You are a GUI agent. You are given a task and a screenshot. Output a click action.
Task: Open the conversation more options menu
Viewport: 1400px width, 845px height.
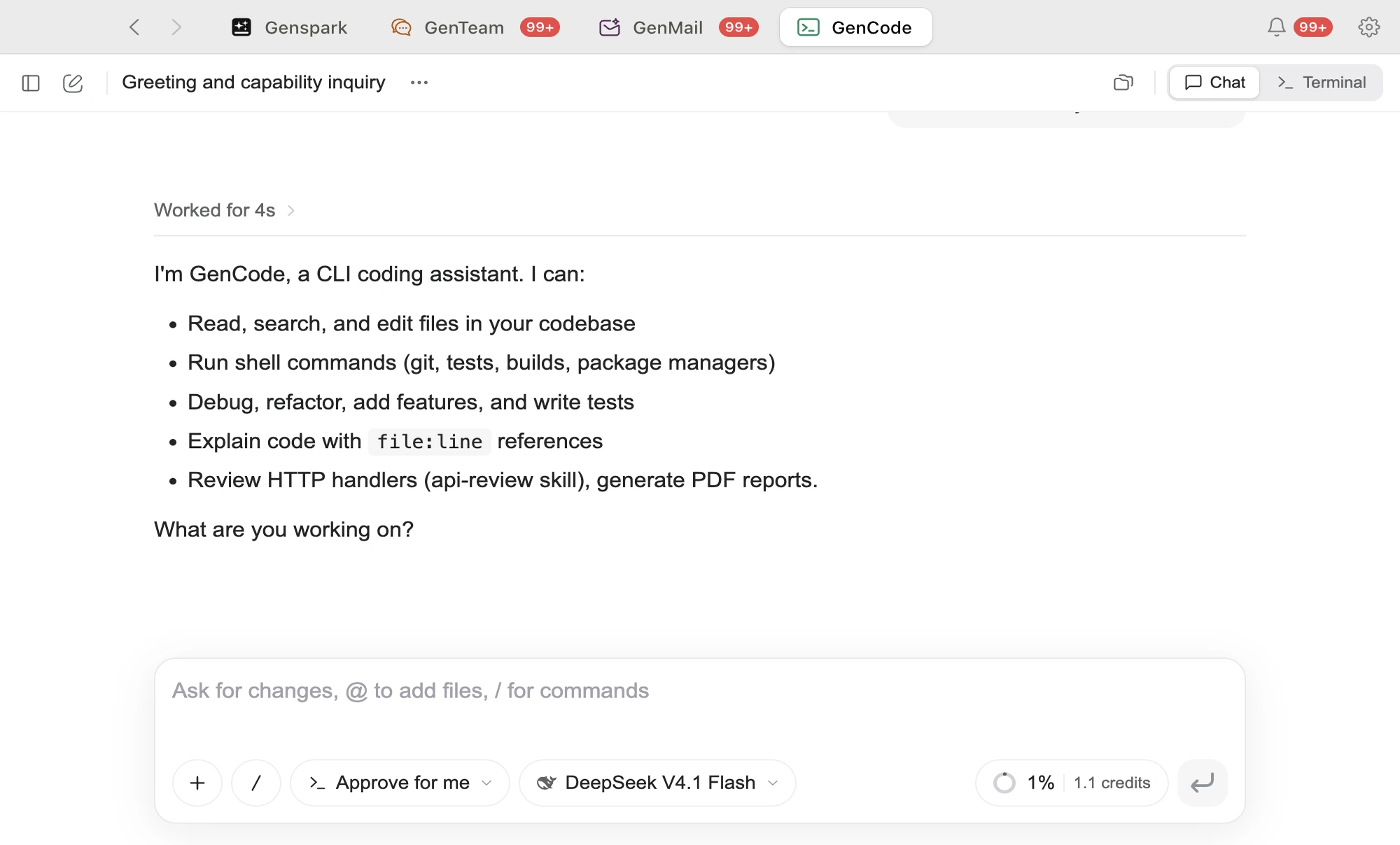click(x=419, y=83)
